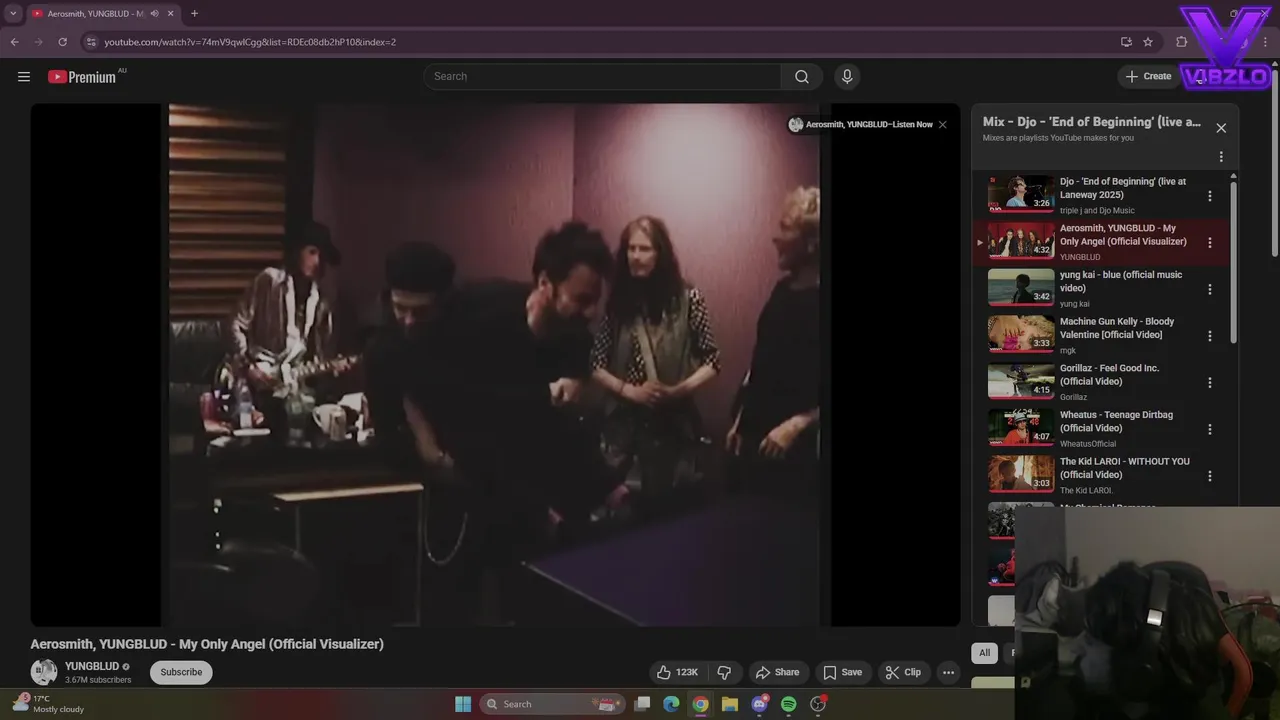This screenshot has height=720, width=1280.
Task: Open the weather widget showing 17°C
Action: pos(48,704)
